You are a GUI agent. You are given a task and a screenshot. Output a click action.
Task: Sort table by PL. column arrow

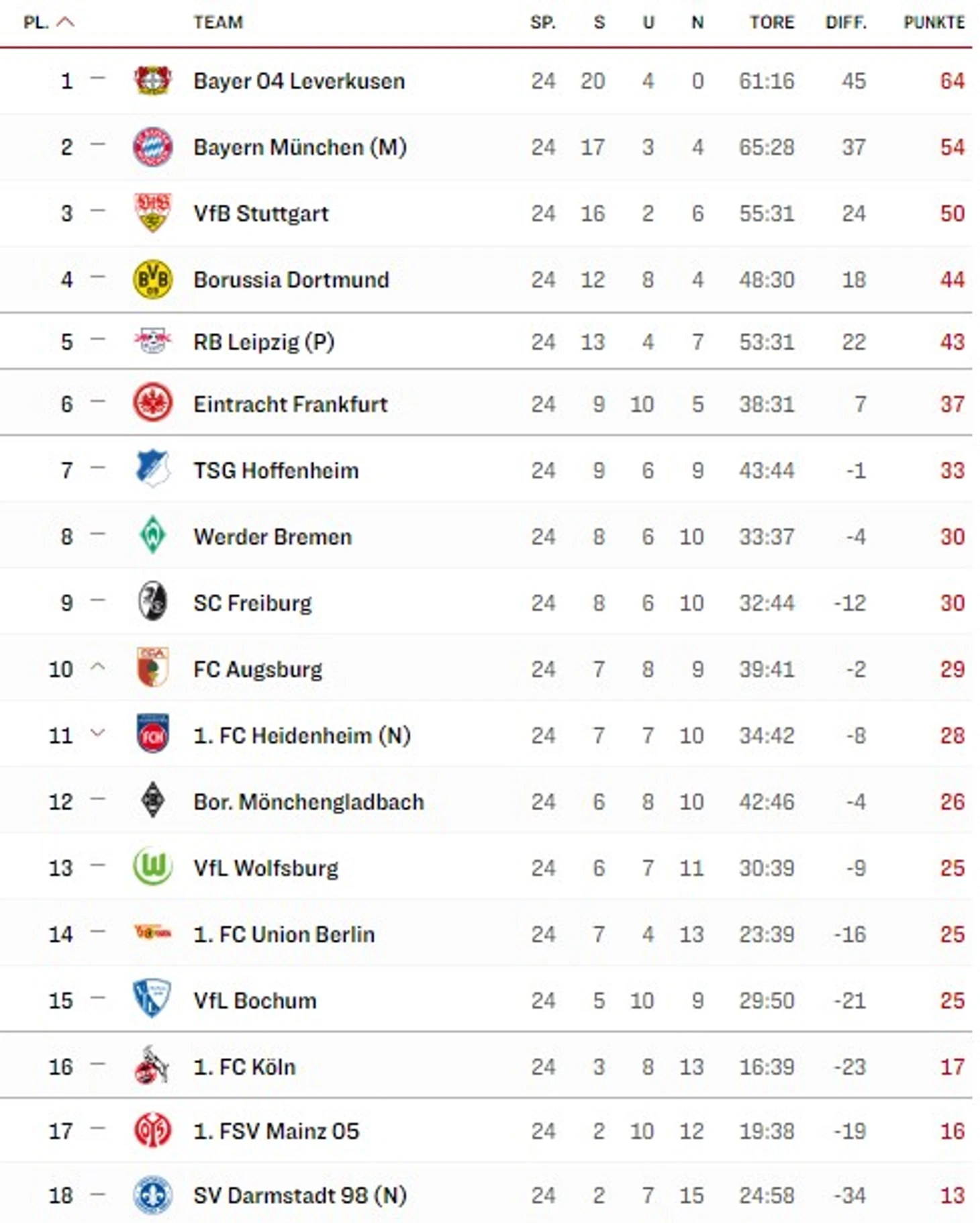coord(66,22)
